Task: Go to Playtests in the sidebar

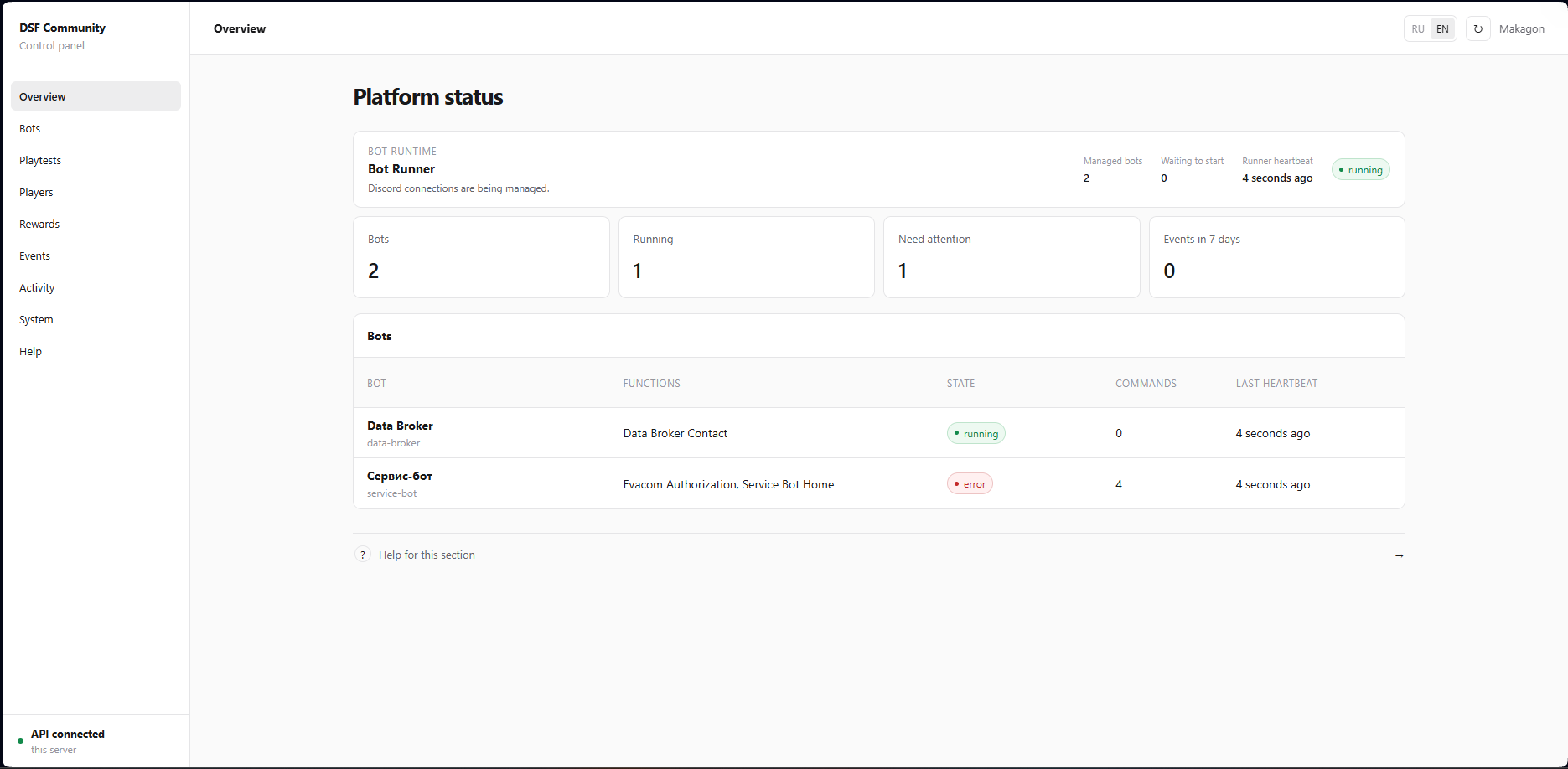Action: click(96, 160)
